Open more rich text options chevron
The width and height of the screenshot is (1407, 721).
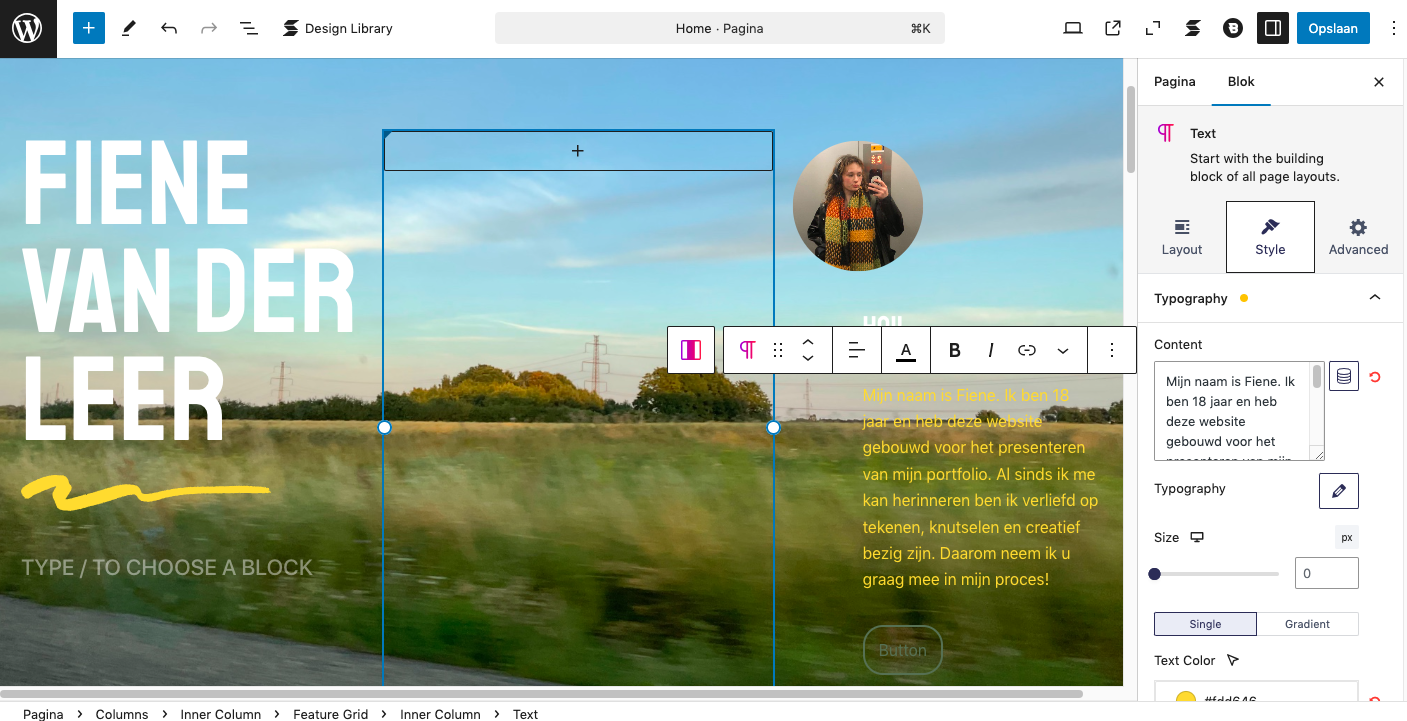(1063, 350)
